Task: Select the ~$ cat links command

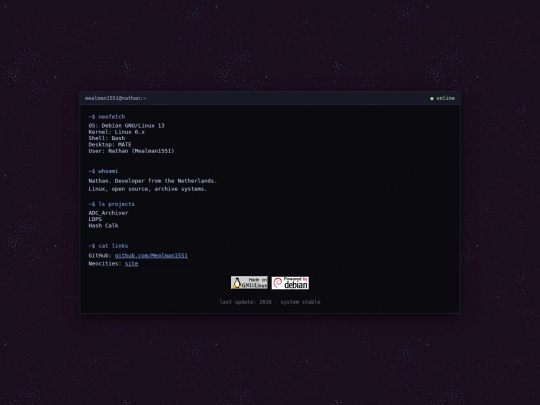Action: [108, 246]
